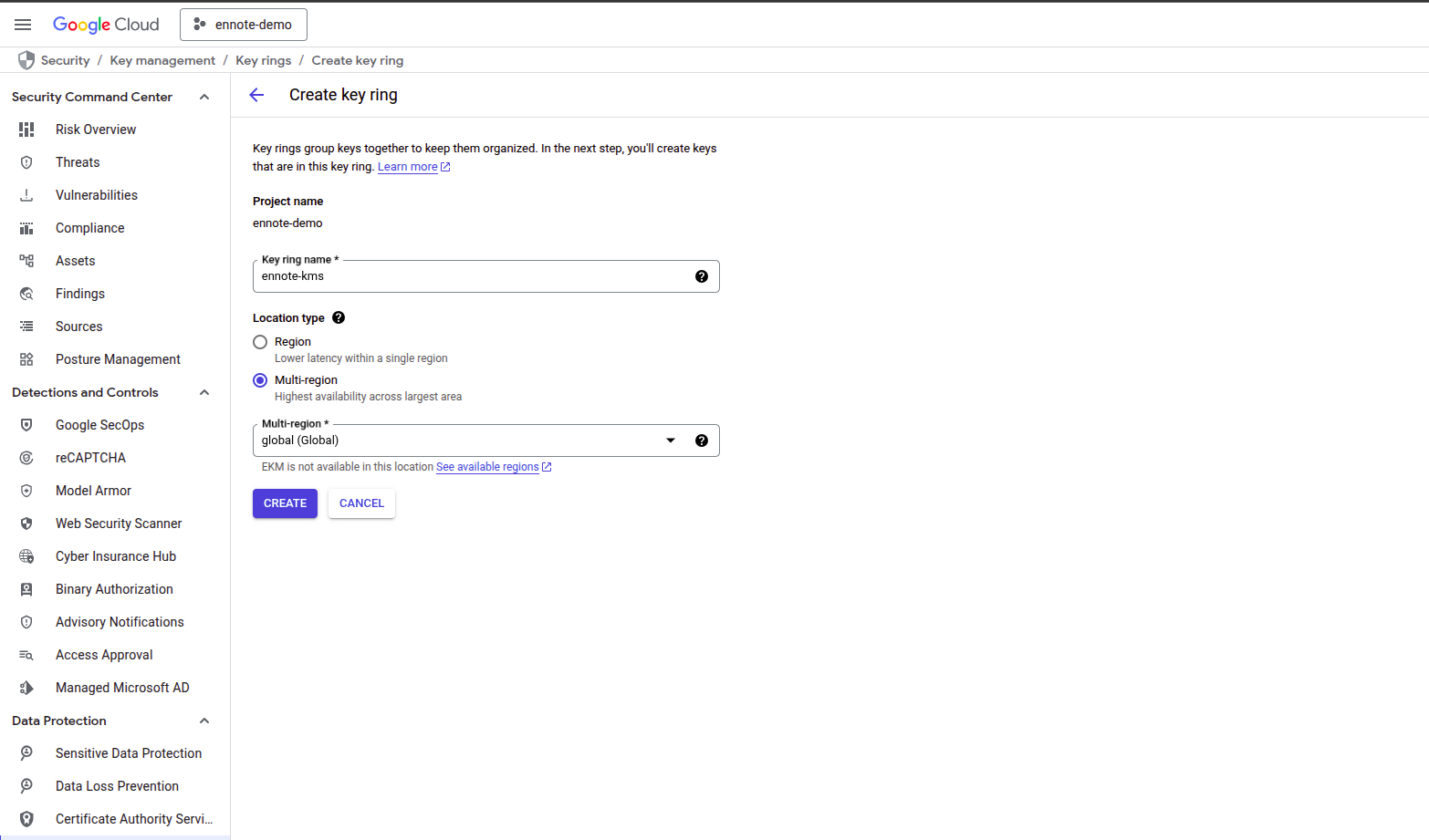Click the Data Loss Prevention icon

[26, 786]
